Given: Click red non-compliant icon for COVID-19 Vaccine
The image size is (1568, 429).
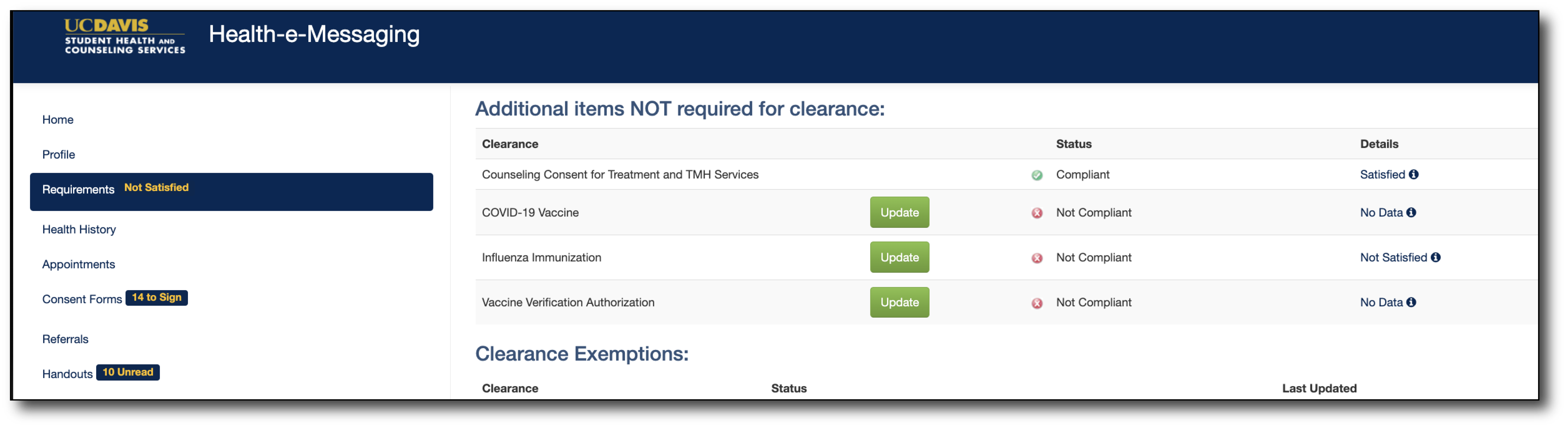Looking at the screenshot, I should pos(1037,213).
